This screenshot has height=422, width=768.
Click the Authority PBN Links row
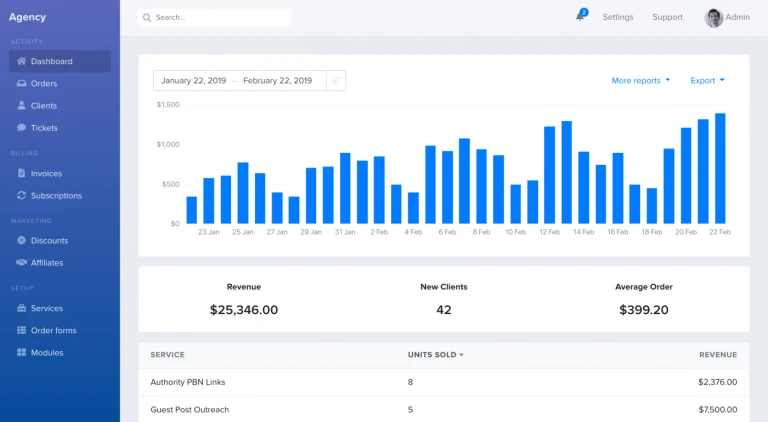pyautogui.click(x=444, y=382)
